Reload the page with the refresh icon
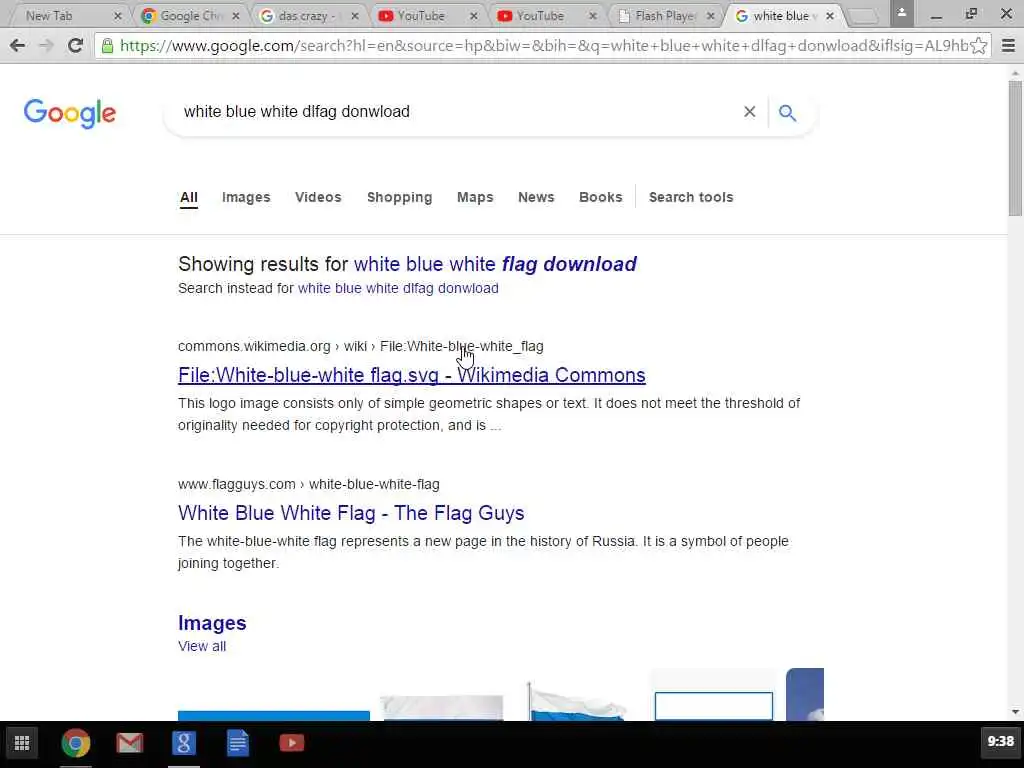The image size is (1024, 768). click(75, 45)
